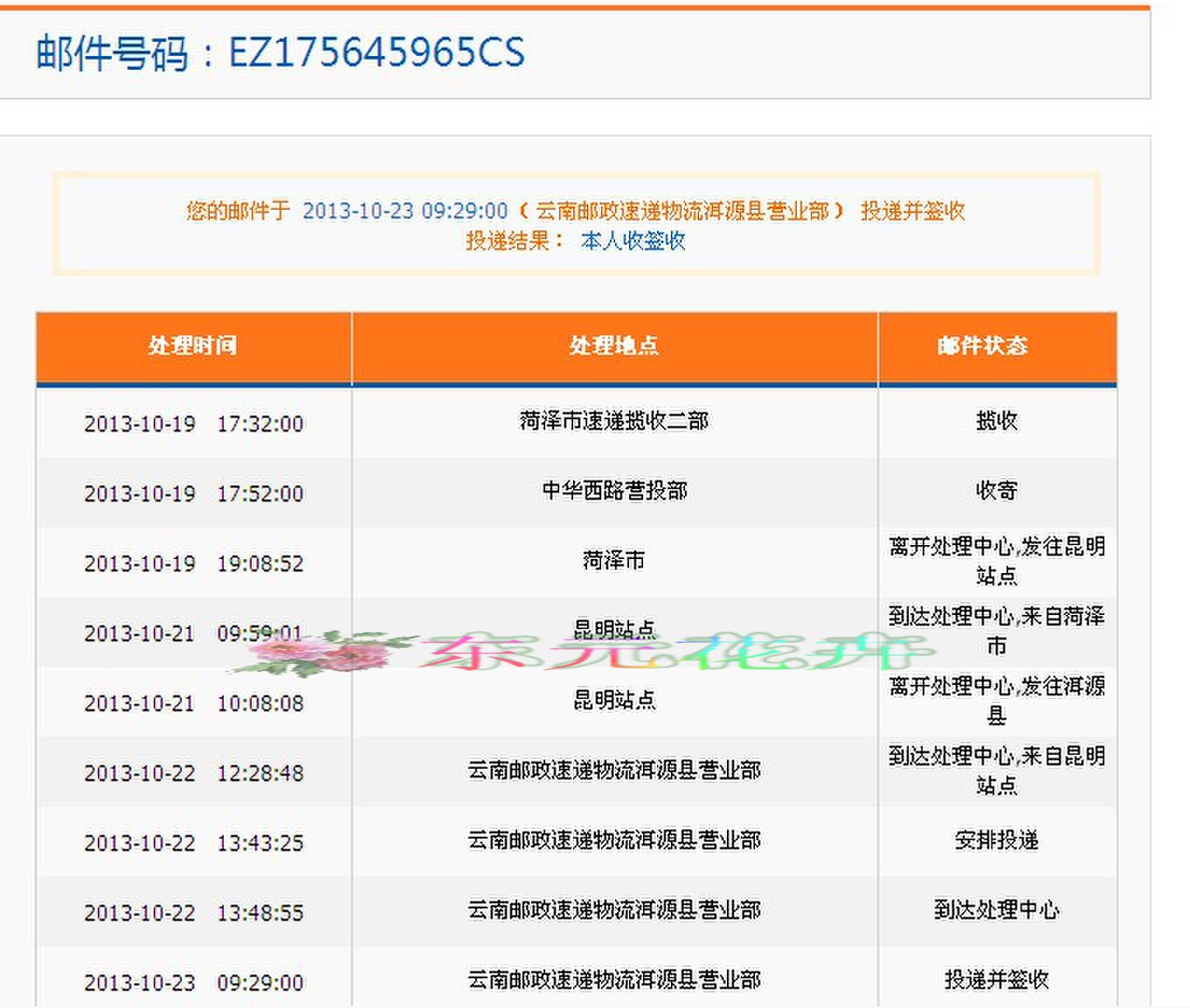Viewport: 1190px width, 1008px height.
Task: Click 昆明站点 in the 10:08:08 row
Action: coord(614,701)
